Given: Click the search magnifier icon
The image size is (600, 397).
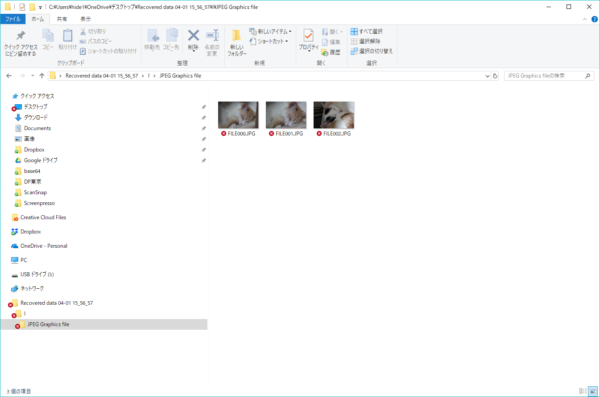Looking at the screenshot, I should point(587,76).
